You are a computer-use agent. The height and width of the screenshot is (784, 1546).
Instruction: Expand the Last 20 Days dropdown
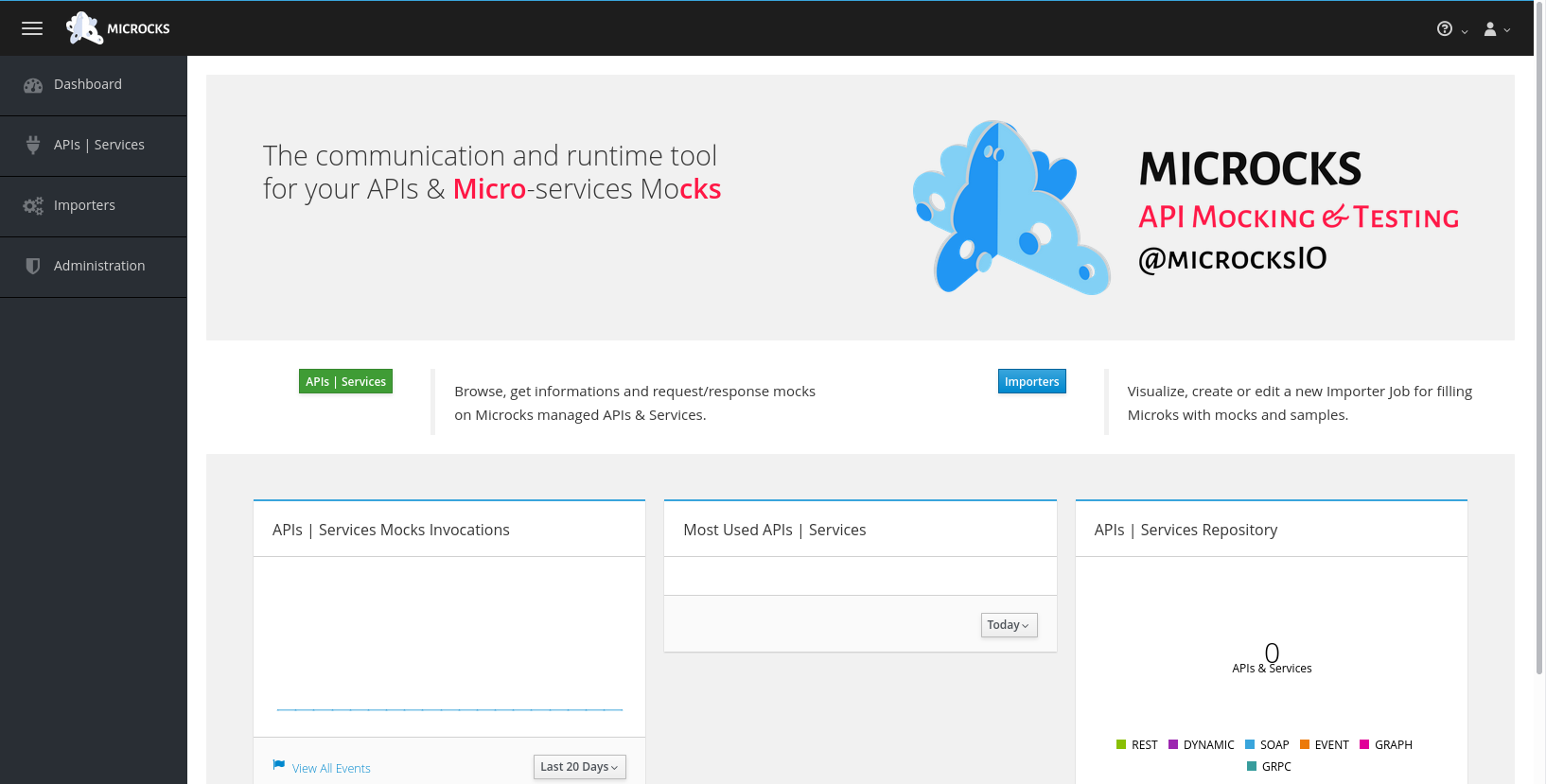click(580, 767)
